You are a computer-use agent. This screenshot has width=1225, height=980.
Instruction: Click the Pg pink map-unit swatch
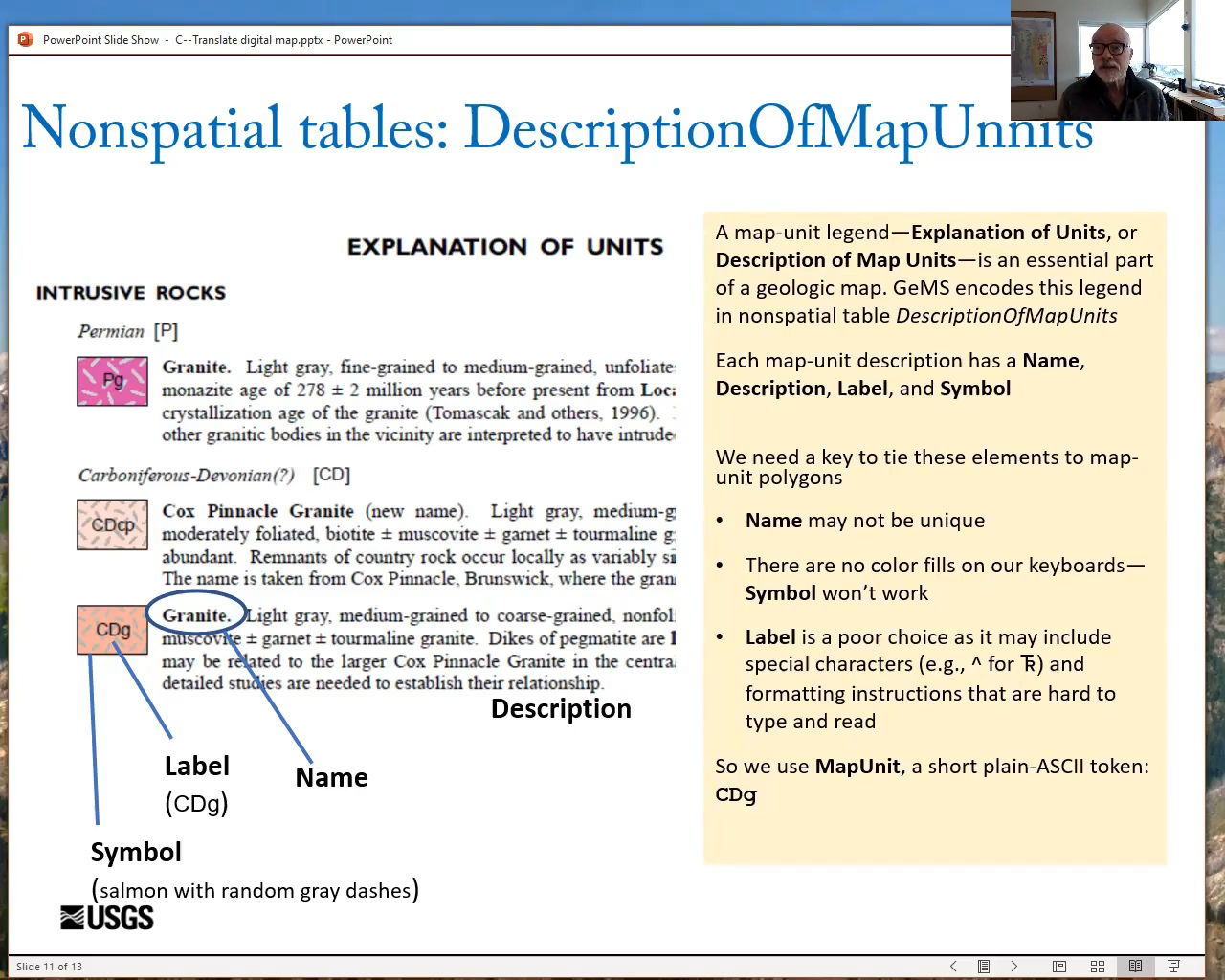tap(113, 381)
